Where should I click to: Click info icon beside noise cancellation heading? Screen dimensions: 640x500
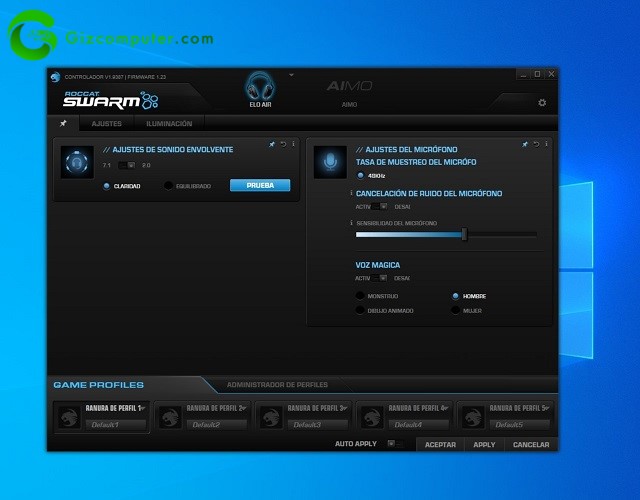(351, 193)
